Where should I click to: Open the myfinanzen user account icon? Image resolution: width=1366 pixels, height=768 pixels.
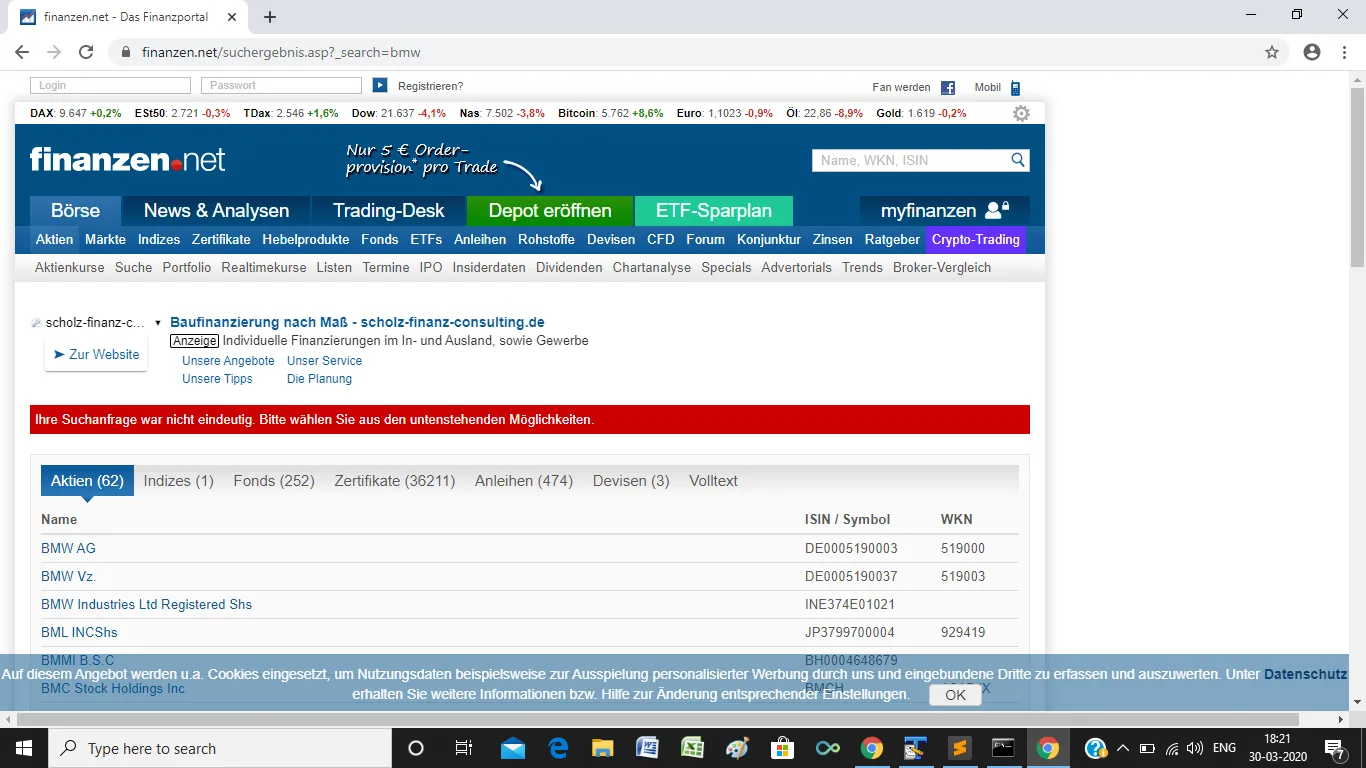(x=997, y=210)
